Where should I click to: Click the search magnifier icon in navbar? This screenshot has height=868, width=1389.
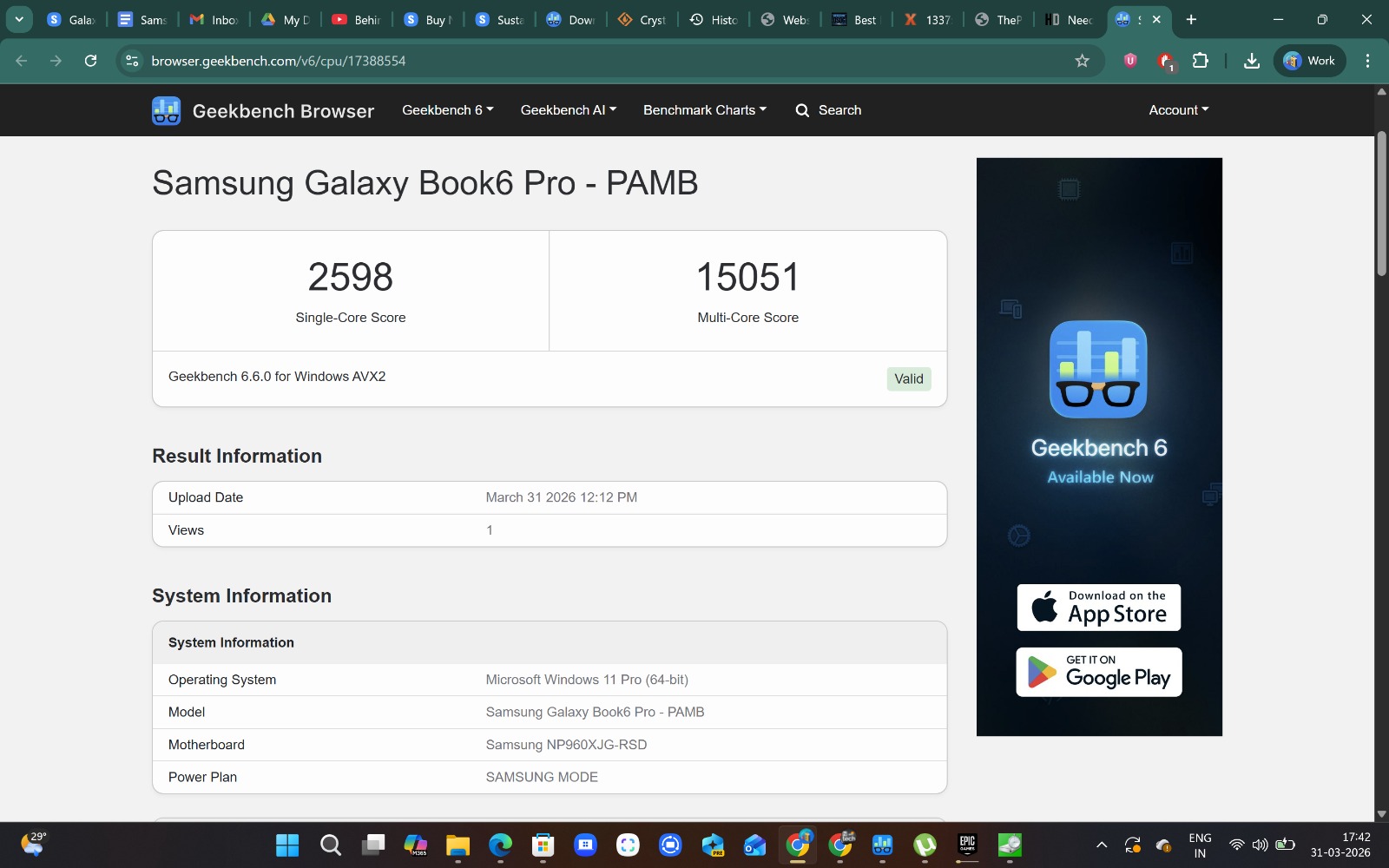coord(802,110)
